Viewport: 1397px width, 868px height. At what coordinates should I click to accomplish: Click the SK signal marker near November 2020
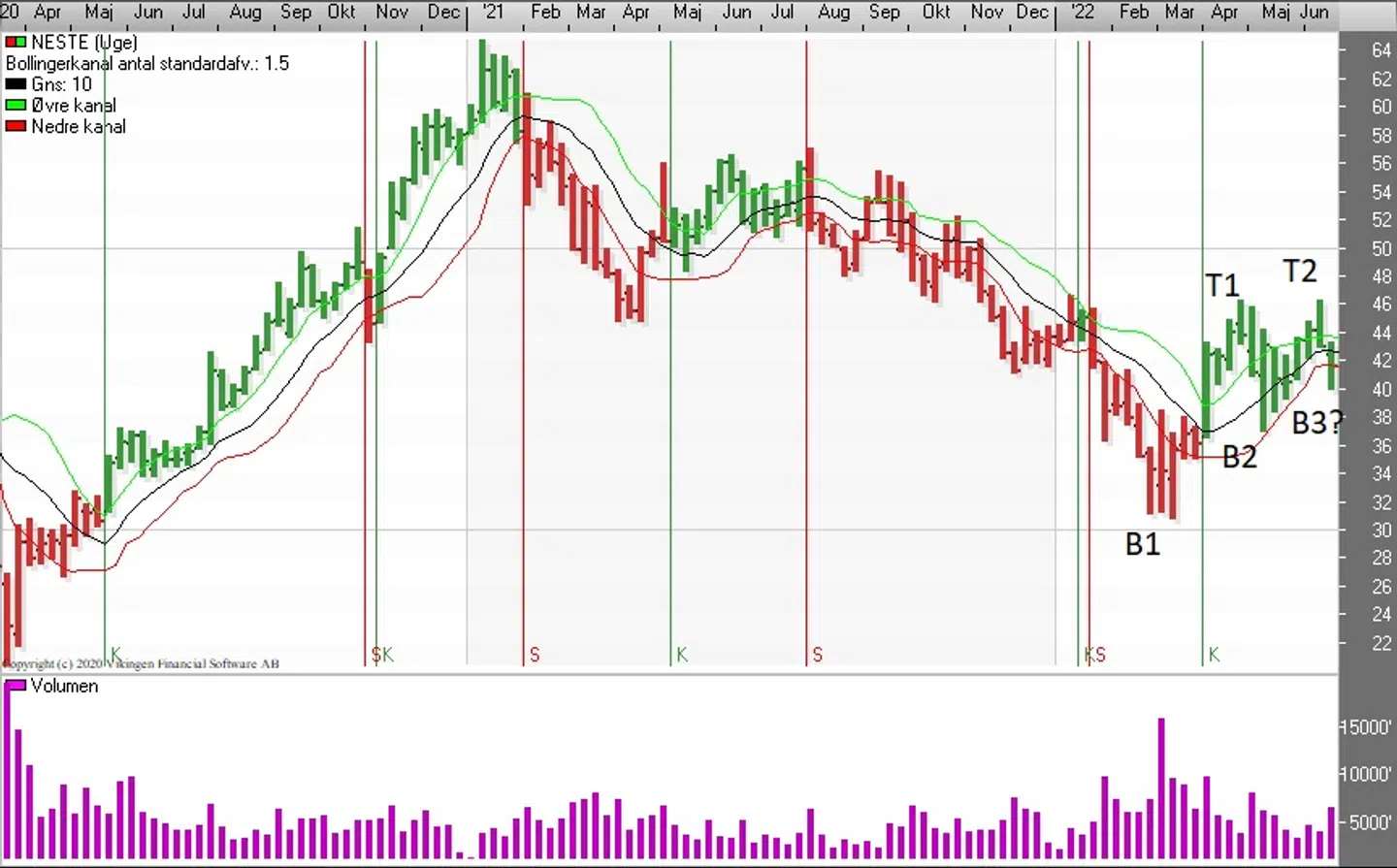tap(382, 655)
